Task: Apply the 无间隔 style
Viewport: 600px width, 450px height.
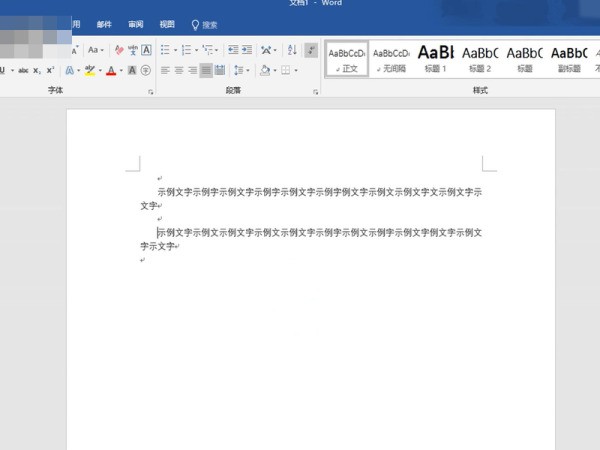Action: click(x=391, y=59)
